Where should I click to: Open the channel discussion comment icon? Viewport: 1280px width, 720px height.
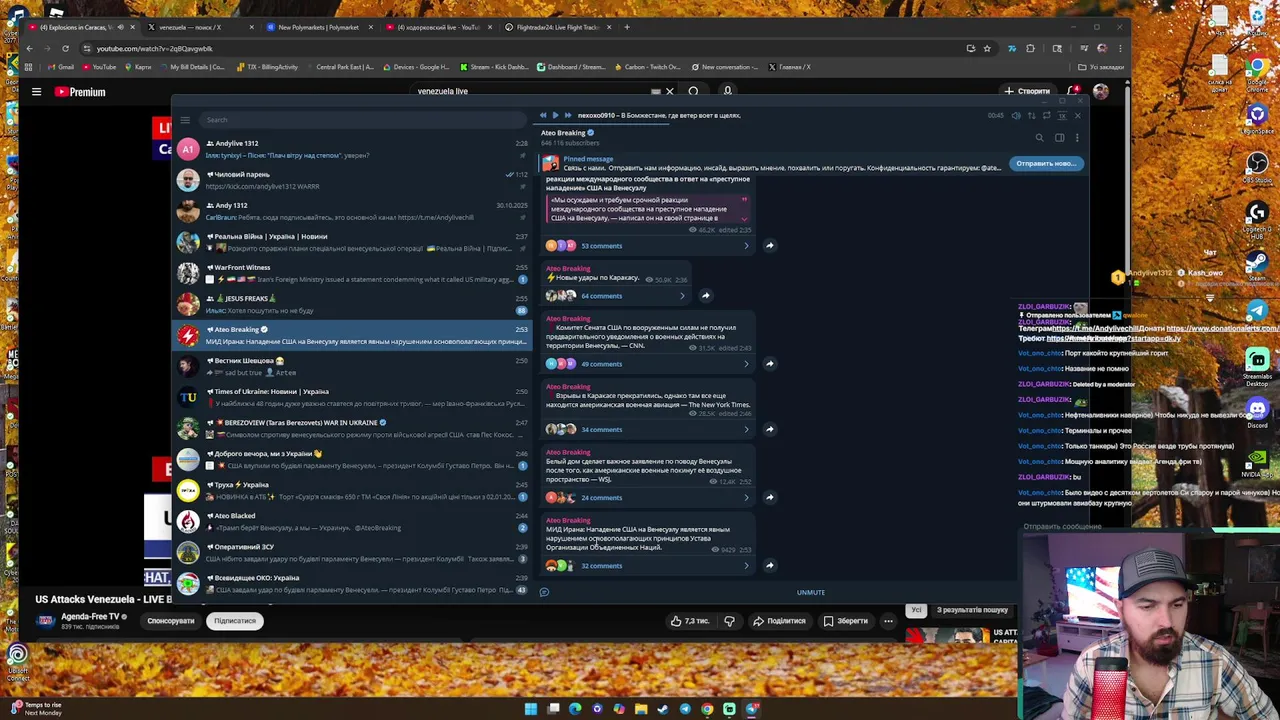click(544, 592)
